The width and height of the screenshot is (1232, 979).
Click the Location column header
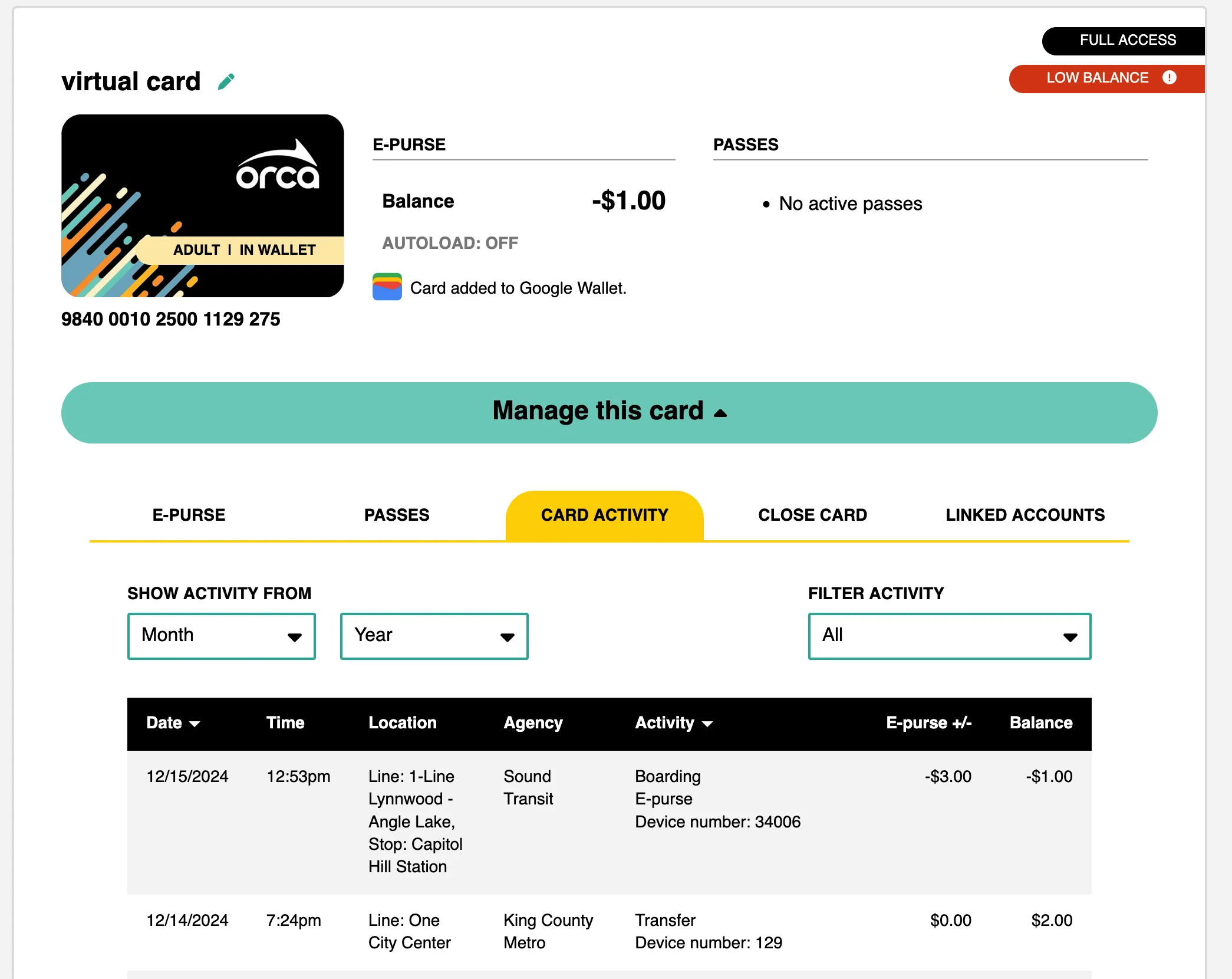[403, 723]
